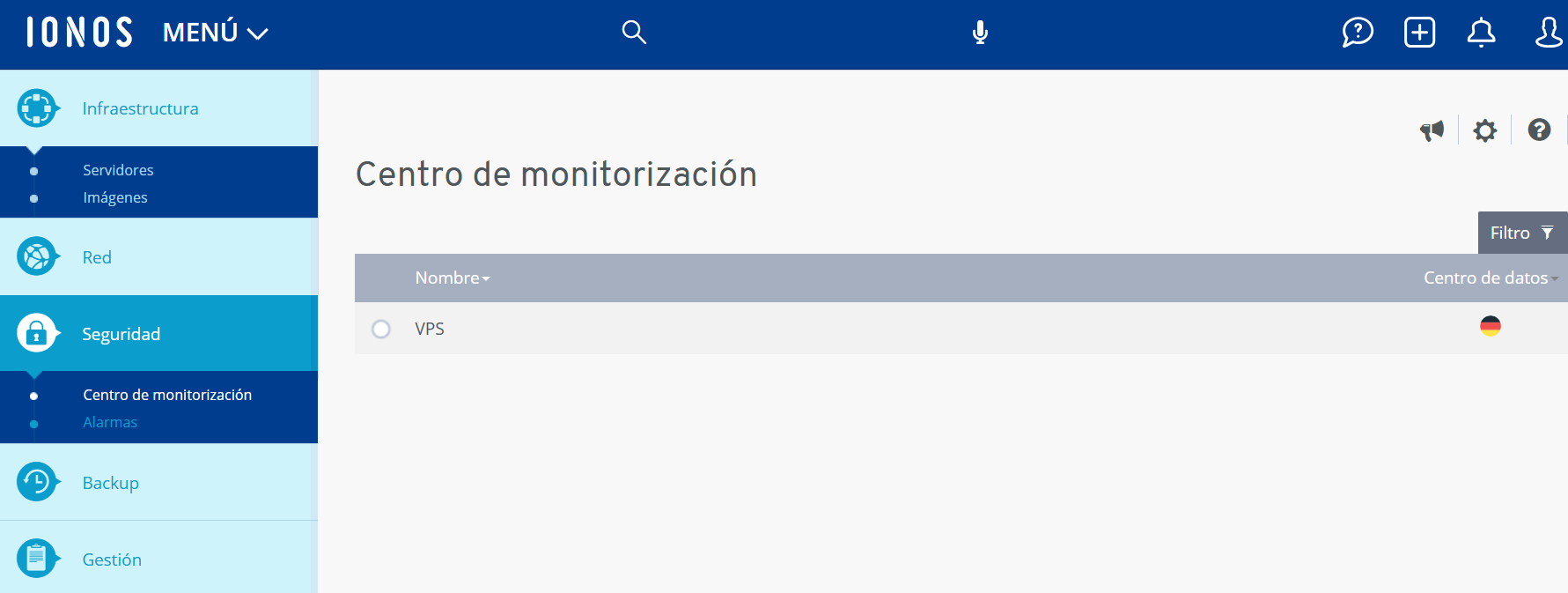Open monitoring settings via the gear icon
1568x593 pixels.
(1485, 130)
